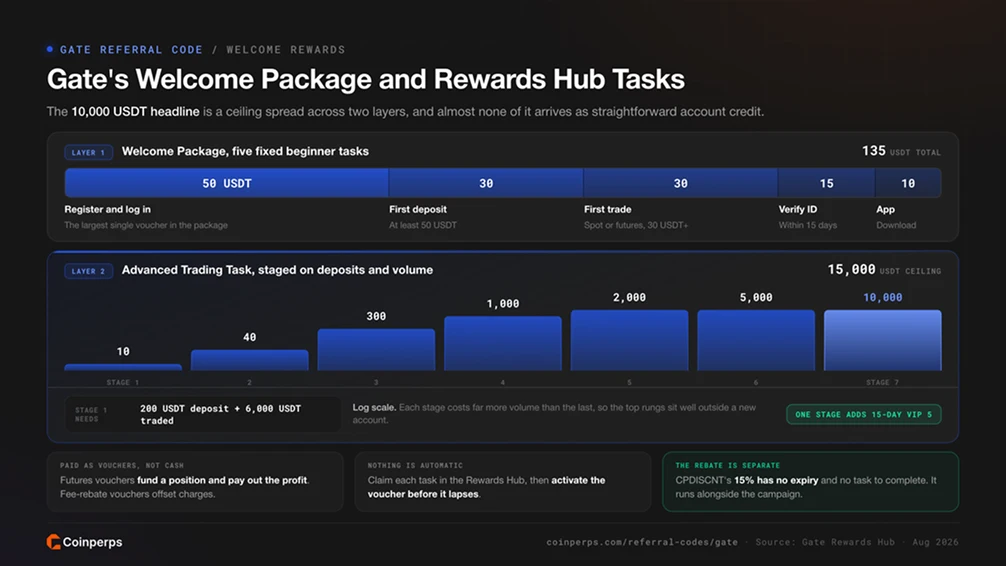The image size is (1006, 566).
Task: Click 'Spot or futures, 30 USDT+' text
Action: 636,225
